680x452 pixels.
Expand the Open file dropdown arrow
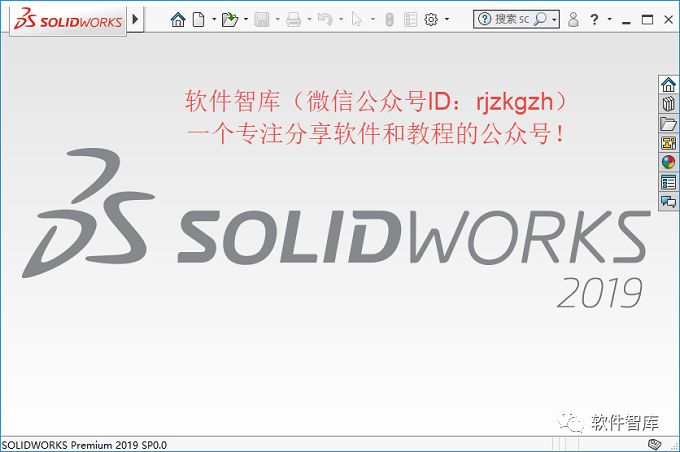pos(246,20)
